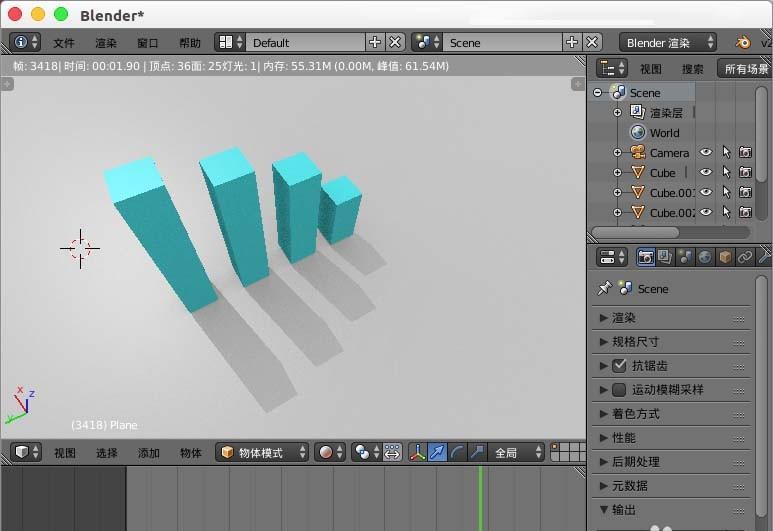Switch to Constraints properties tab
Viewport: 773px width, 531px height.
(745, 257)
